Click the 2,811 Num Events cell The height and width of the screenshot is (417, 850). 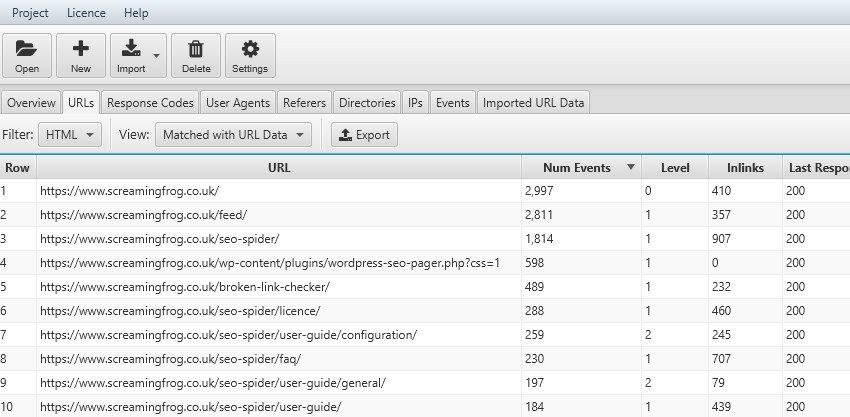pyautogui.click(x=581, y=215)
